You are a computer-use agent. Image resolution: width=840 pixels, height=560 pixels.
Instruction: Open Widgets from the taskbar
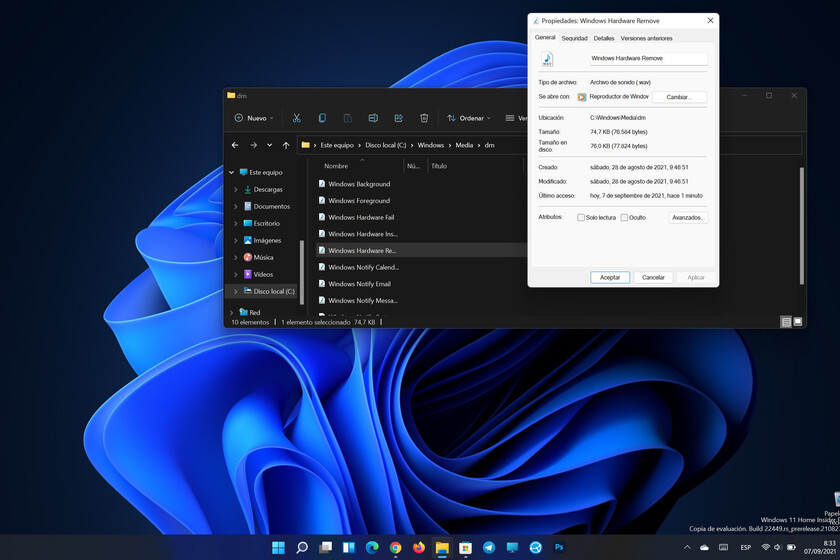(x=349, y=547)
